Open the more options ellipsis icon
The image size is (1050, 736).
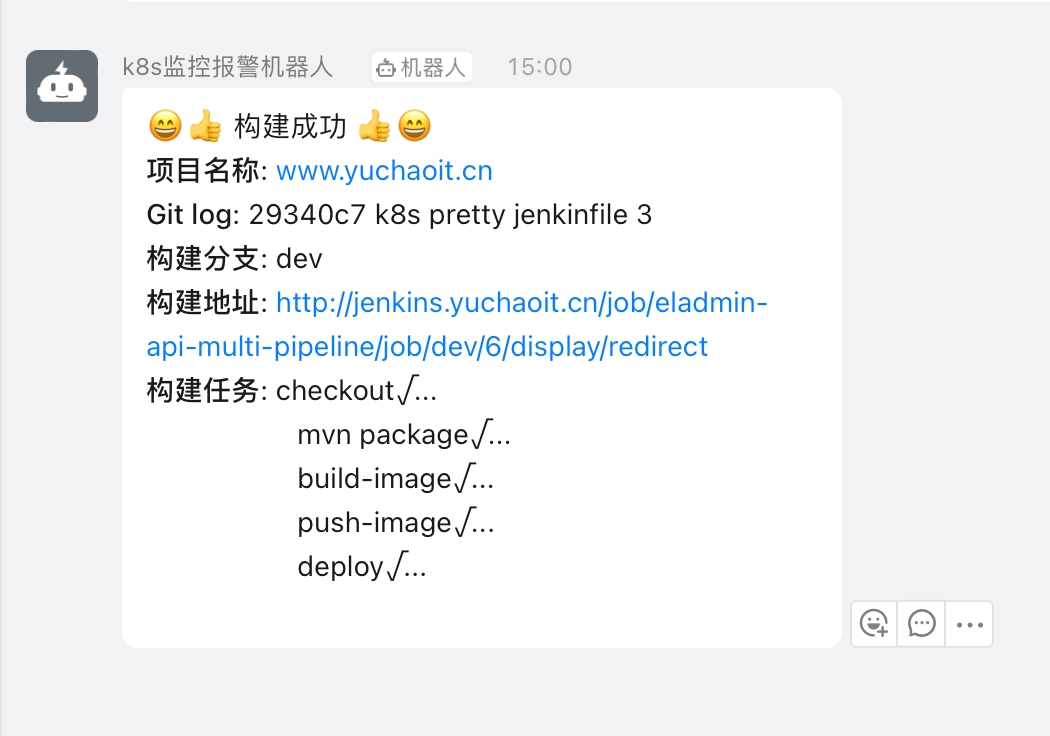click(x=968, y=623)
